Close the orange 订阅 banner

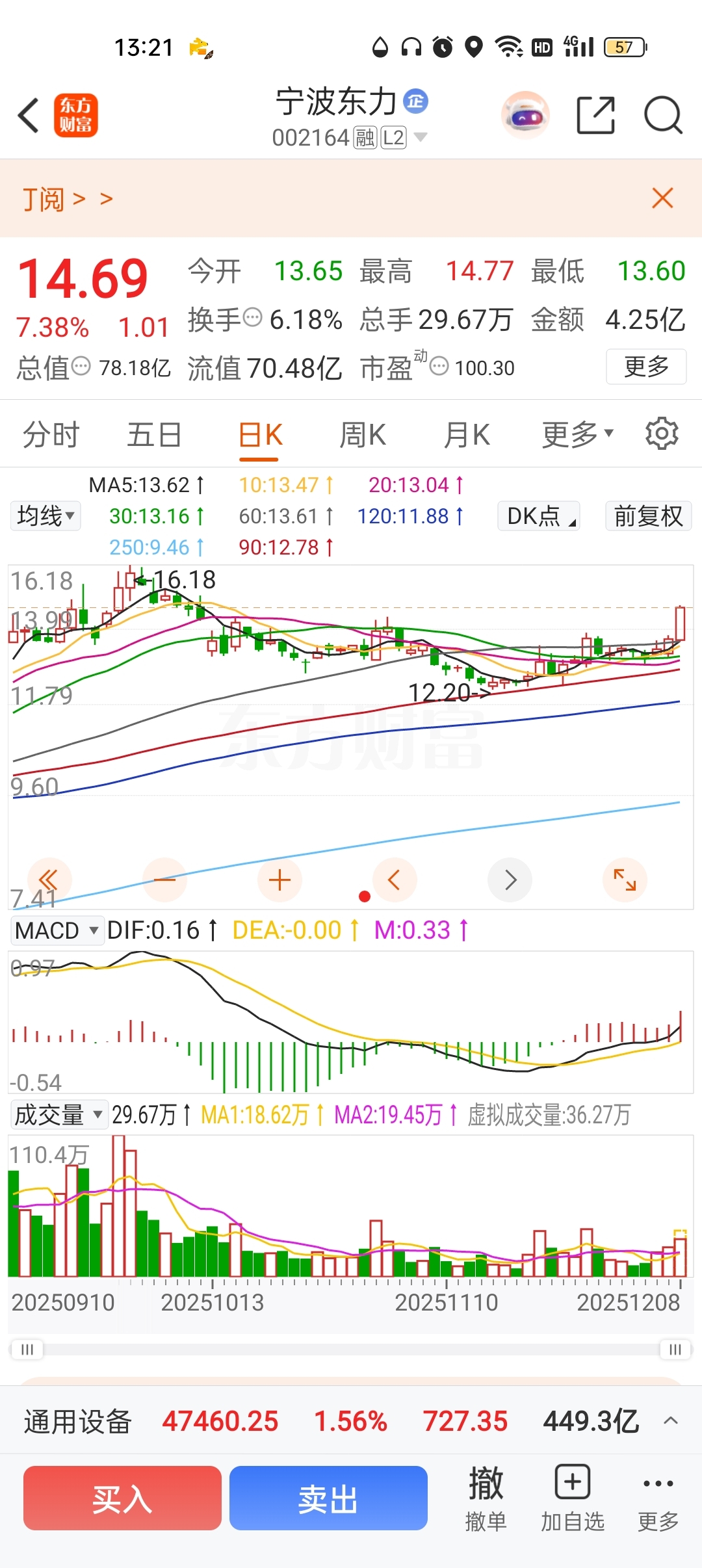point(662,198)
